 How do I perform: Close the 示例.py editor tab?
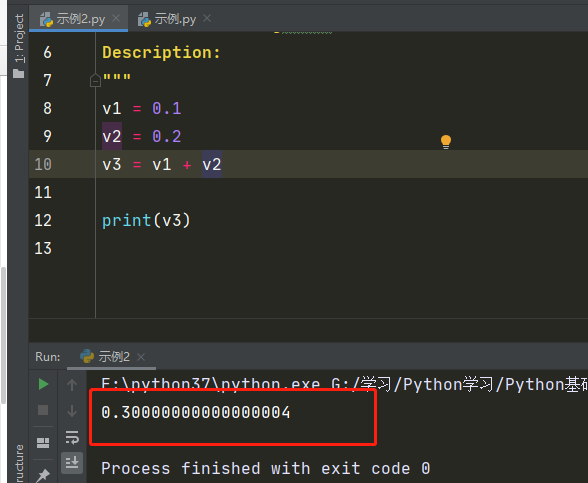[x=207, y=18]
